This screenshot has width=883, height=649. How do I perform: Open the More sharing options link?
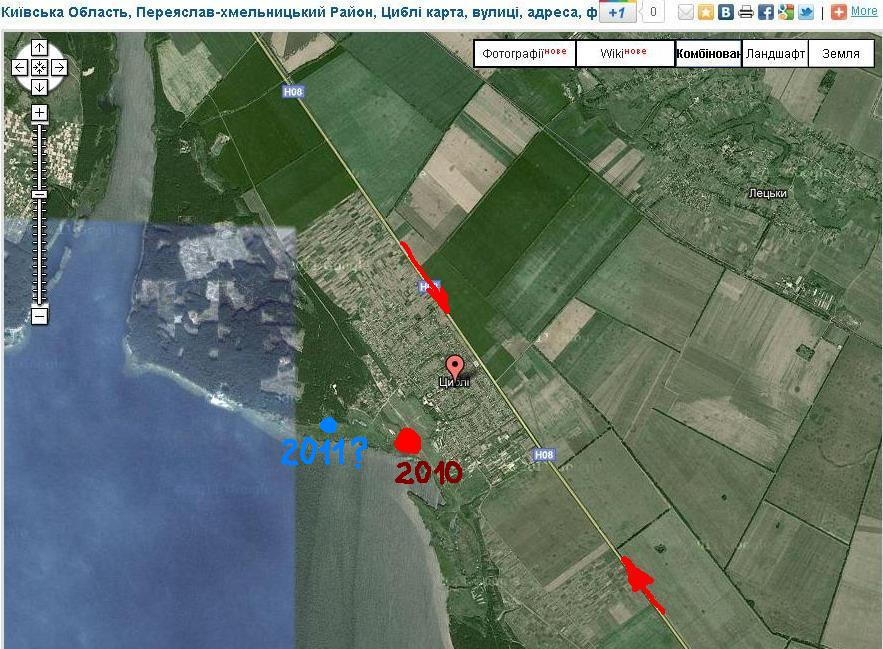(864, 12)
